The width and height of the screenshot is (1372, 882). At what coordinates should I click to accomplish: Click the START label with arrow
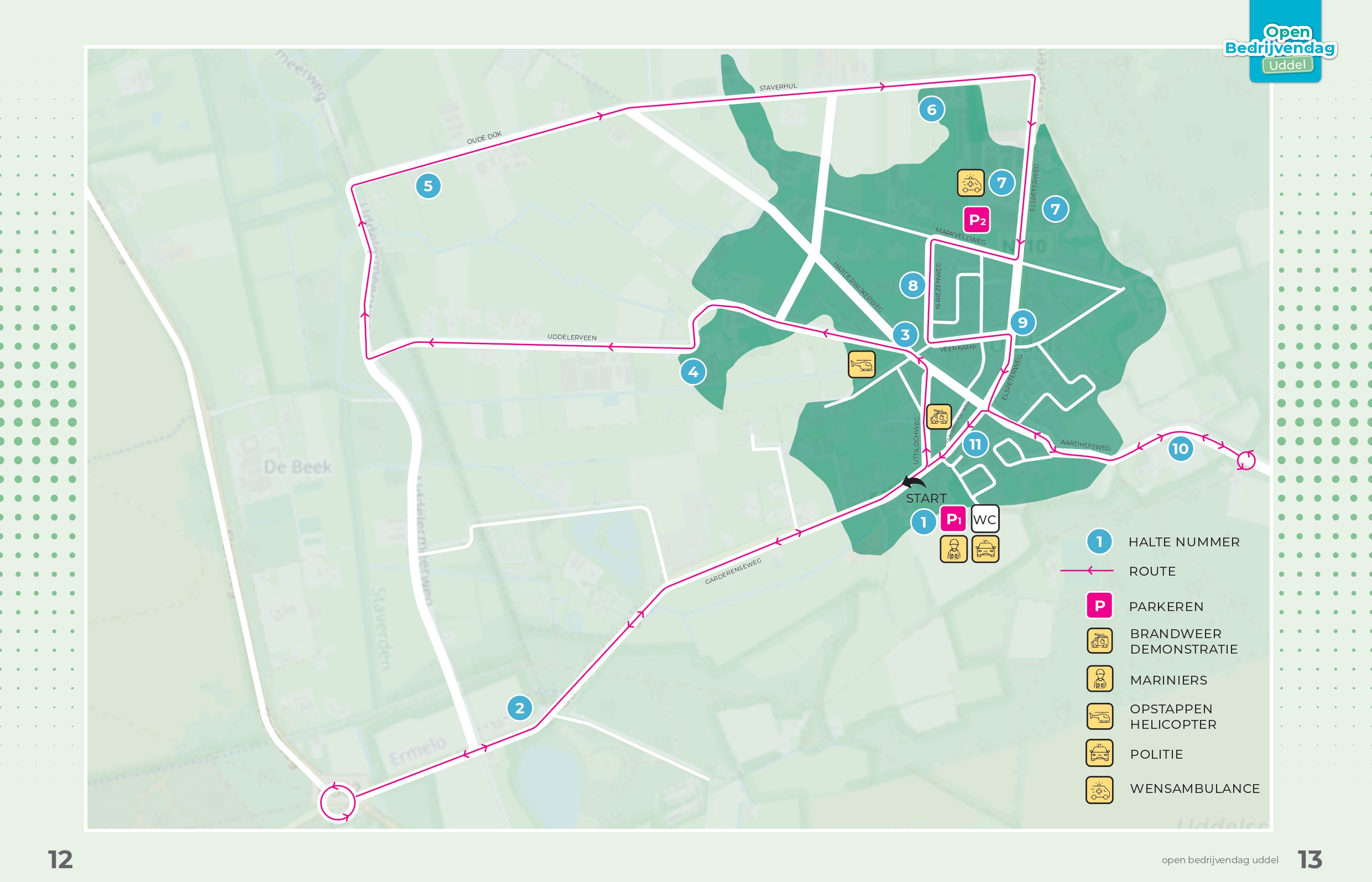coord(926,498)
